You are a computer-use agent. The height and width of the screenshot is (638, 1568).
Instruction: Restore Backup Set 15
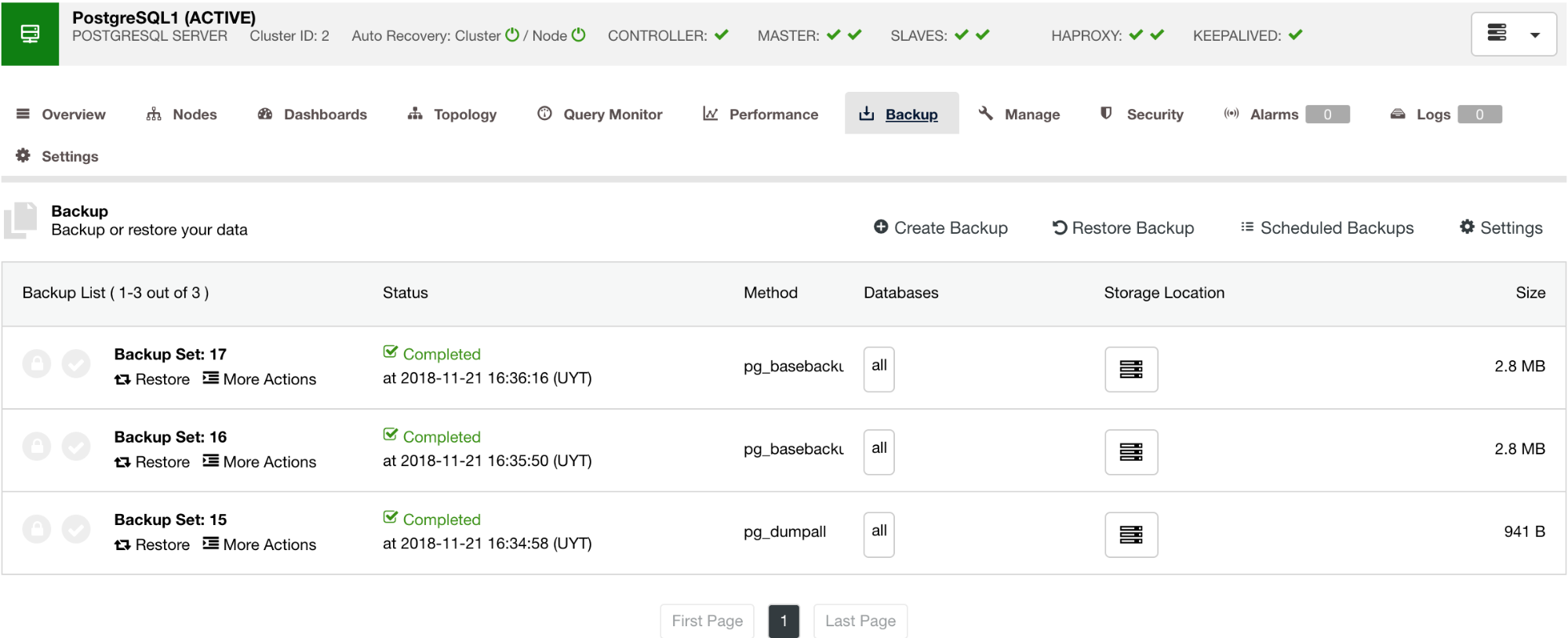coord(152,545)
